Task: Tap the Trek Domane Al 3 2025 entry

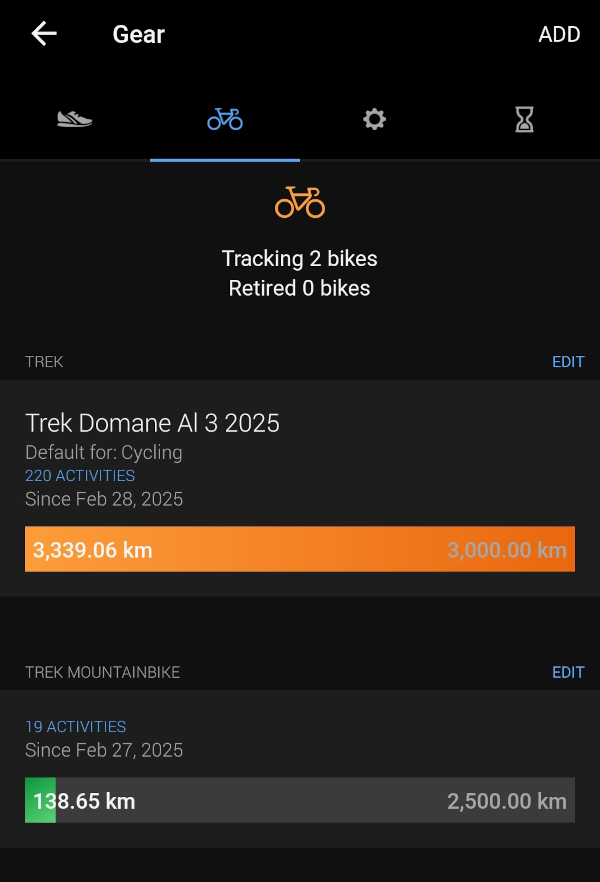Action: [153, 423]
